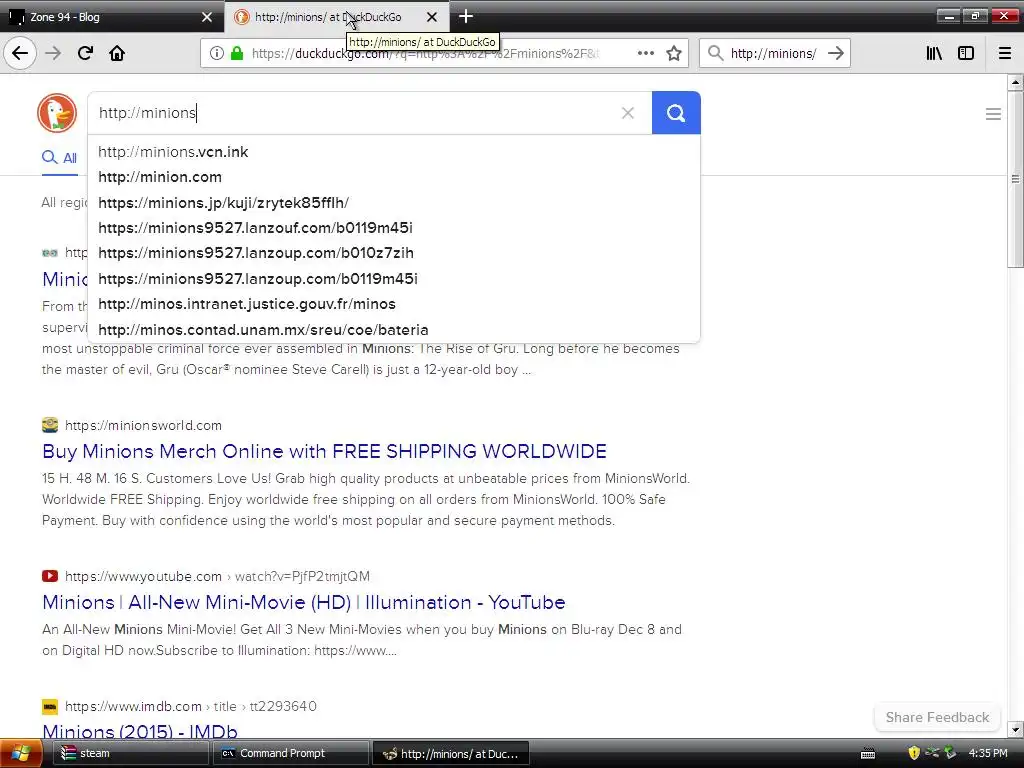This screenshot has height=768, width=1024.
Task: Click scrollbar up arrow
Action: pyautogui.click(x=1015, y=82)
